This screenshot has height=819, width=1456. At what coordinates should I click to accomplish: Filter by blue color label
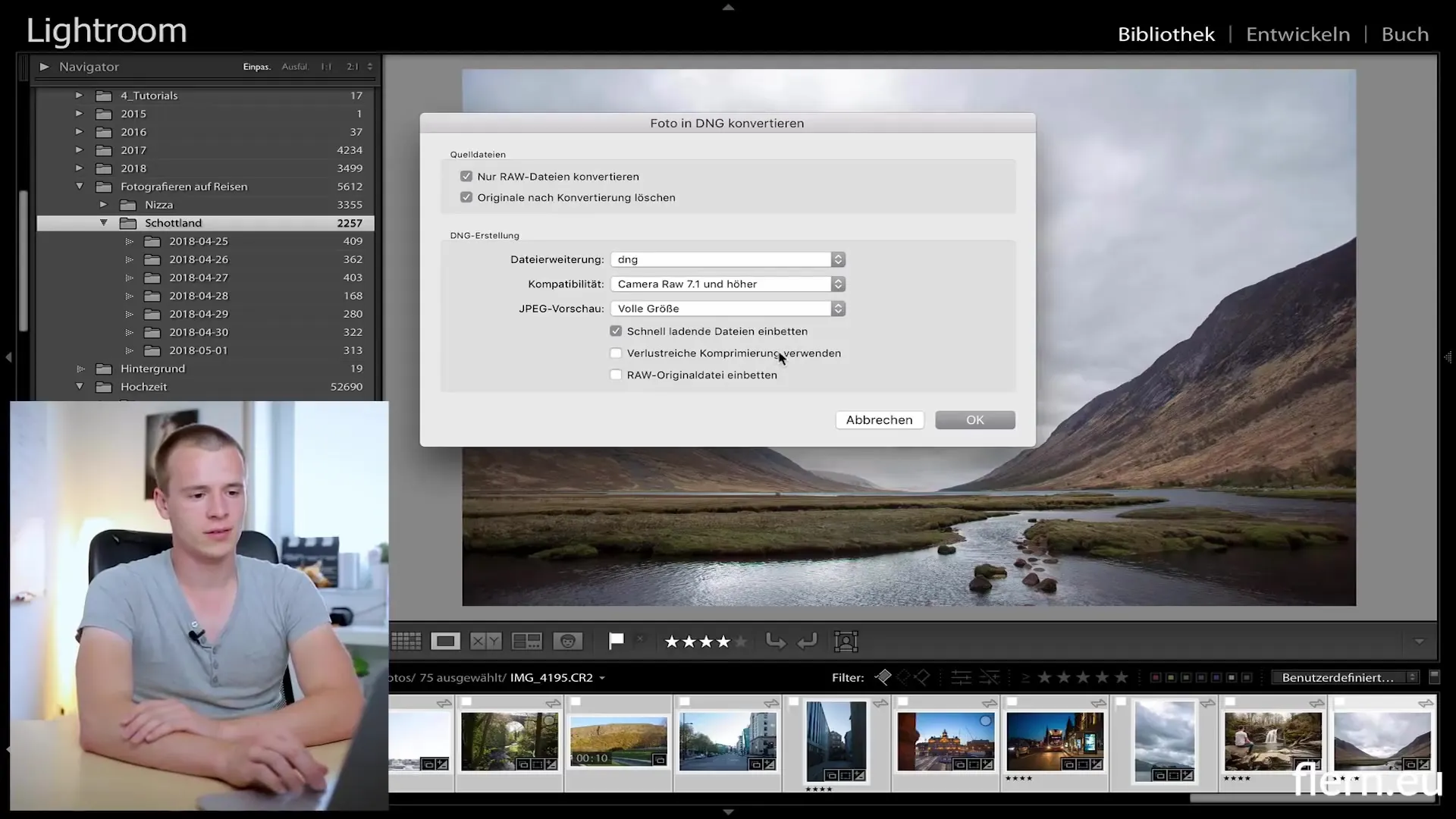pyautogui.click(x=1216, y=677)
